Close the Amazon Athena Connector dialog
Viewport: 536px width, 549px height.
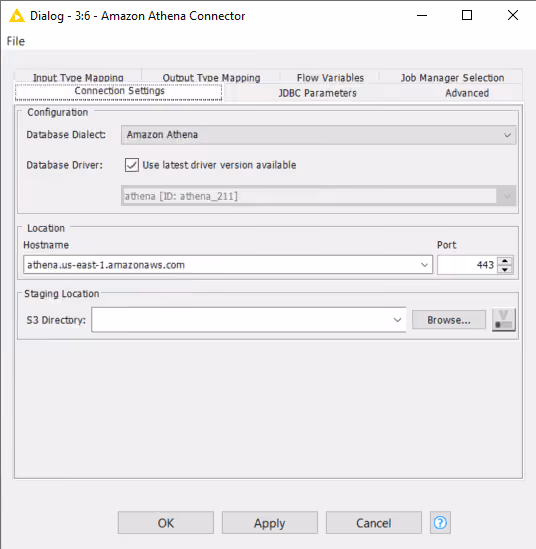coord(513,15)
